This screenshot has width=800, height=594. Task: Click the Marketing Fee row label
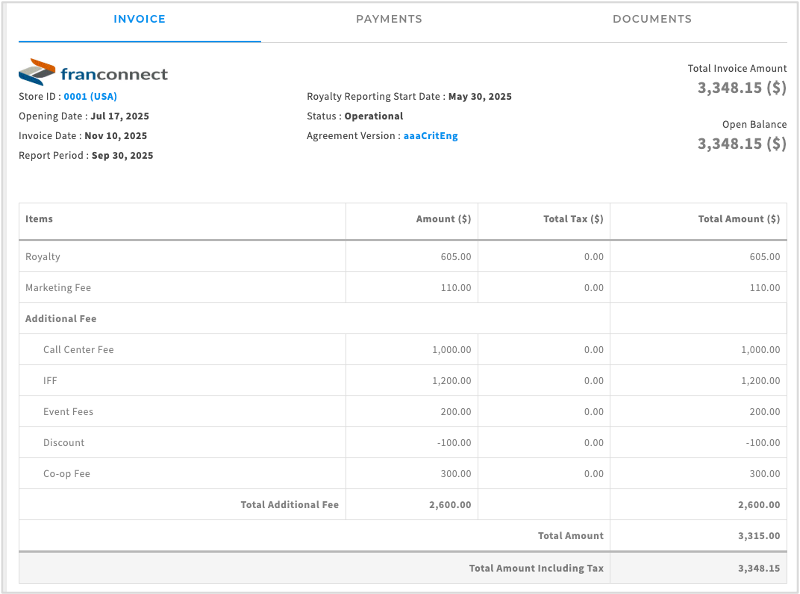point(58,288)
